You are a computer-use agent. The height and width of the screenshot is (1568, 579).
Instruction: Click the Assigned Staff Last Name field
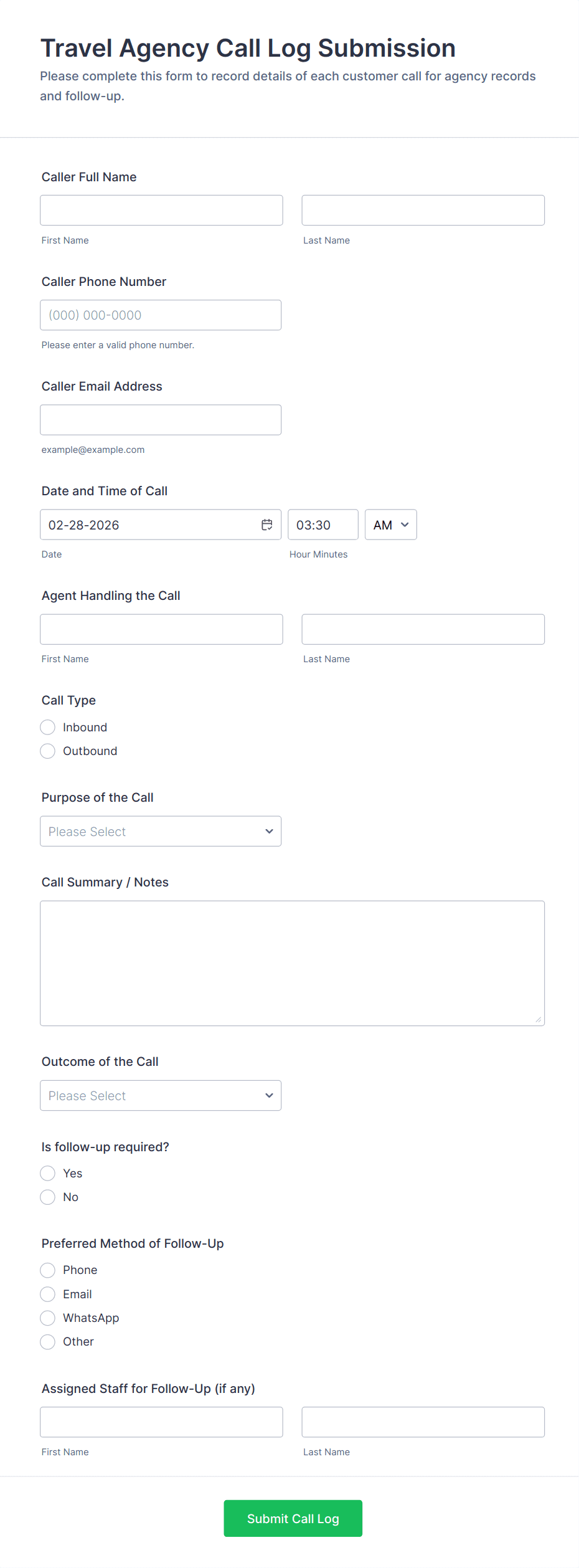423,1422
